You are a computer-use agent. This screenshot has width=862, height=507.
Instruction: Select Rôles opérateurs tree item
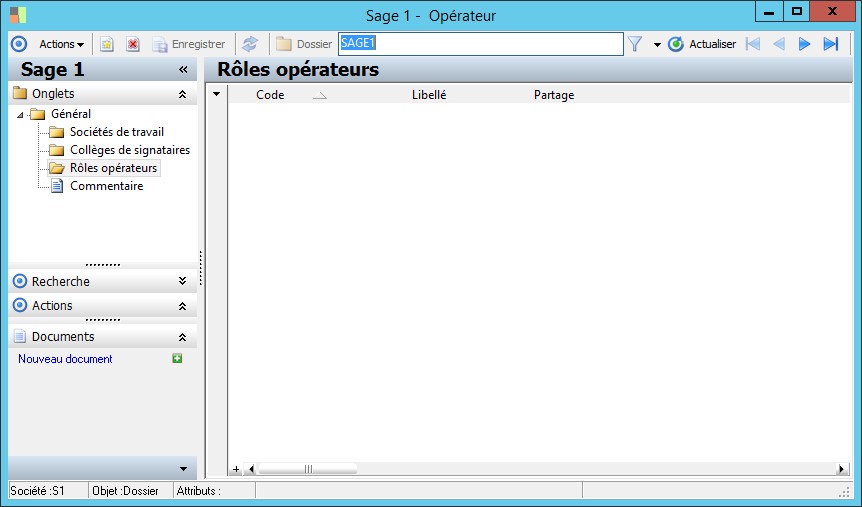113,168
